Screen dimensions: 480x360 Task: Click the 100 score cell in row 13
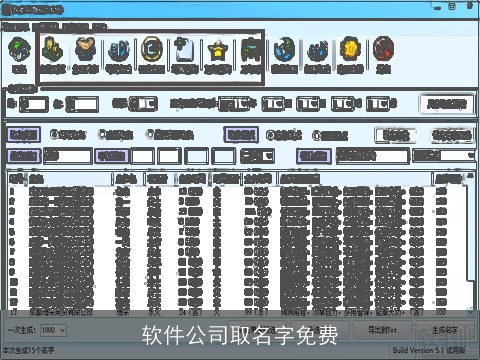click(441, 313)
